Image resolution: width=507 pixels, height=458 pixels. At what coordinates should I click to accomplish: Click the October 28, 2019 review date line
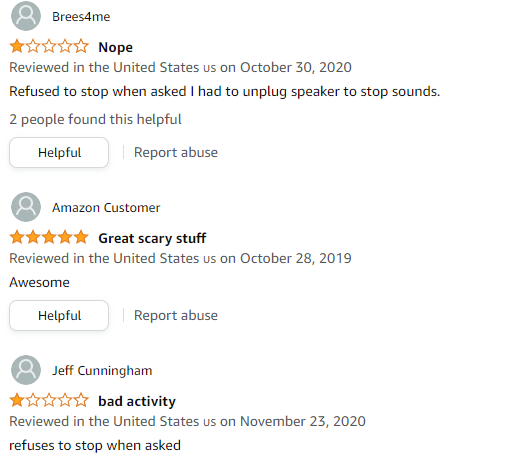(x=180, y=258)
